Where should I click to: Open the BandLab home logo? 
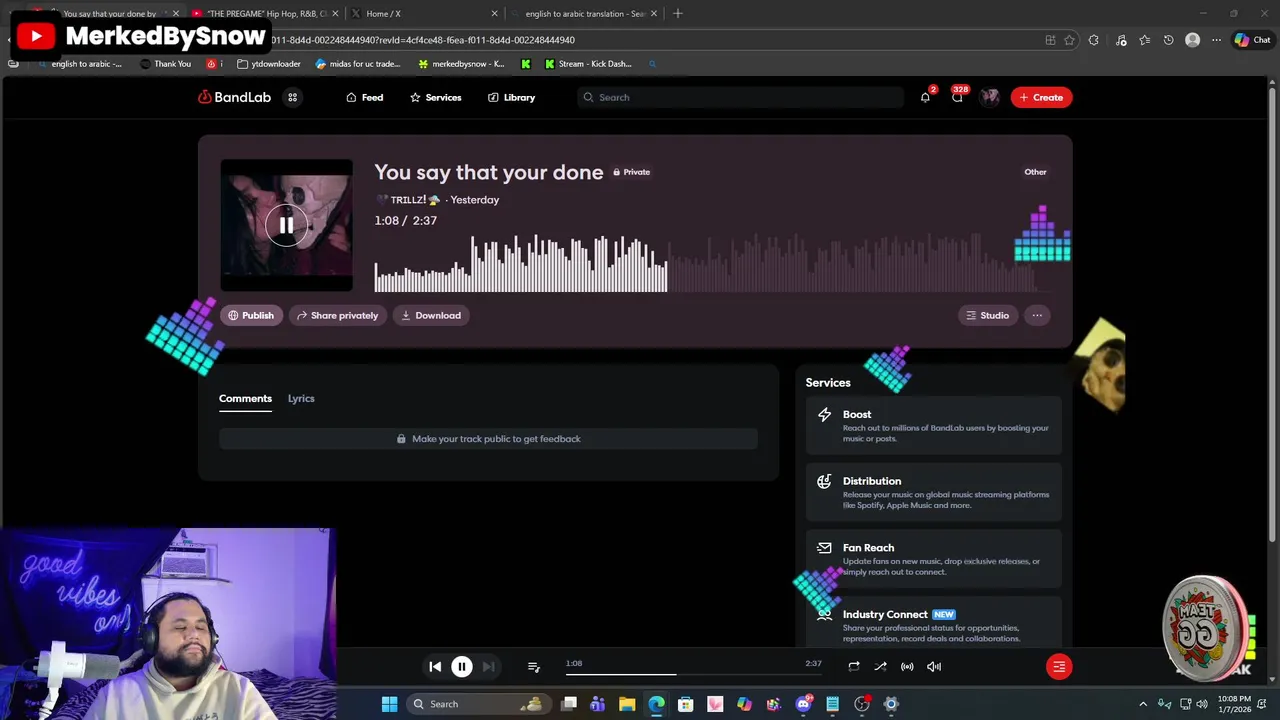(234, 97)
